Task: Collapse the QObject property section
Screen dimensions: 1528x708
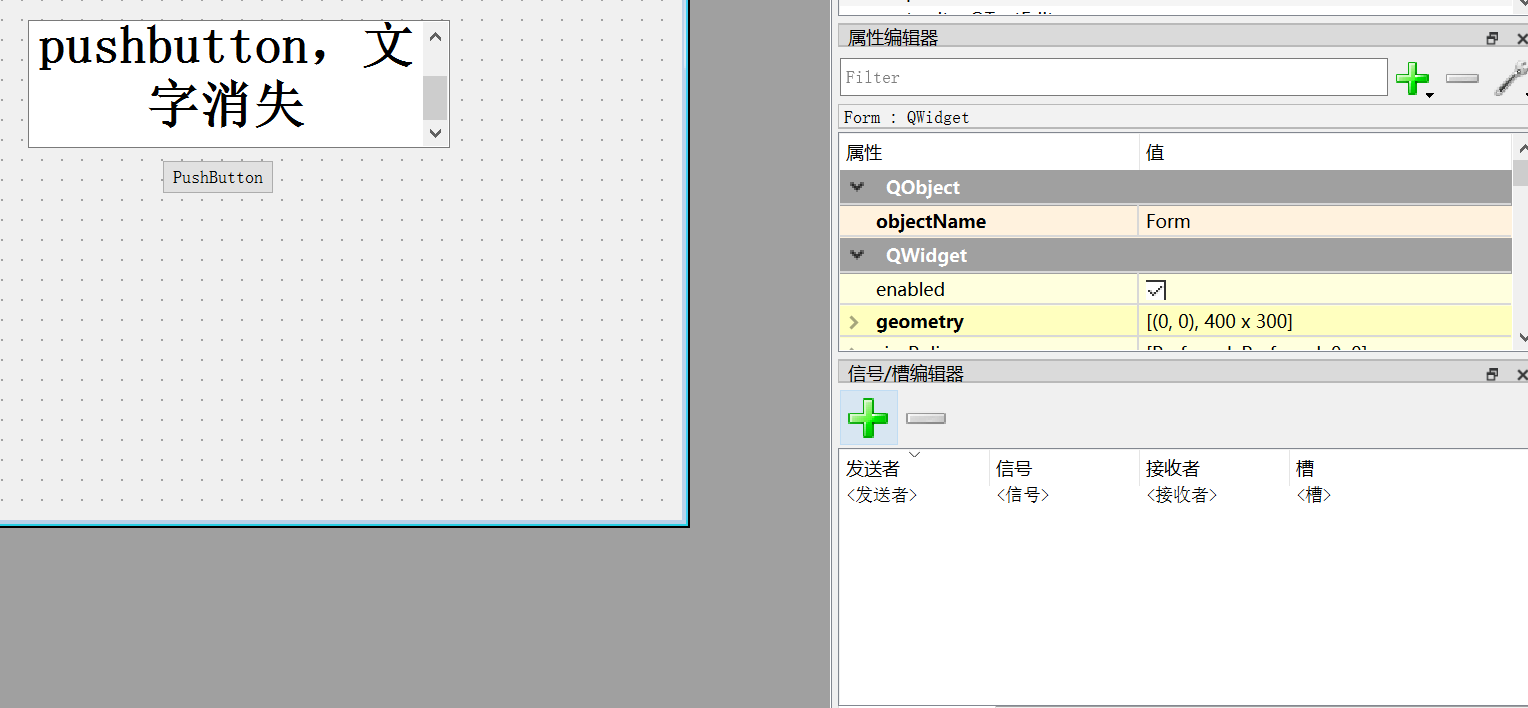Action: (x=857, y=186)
